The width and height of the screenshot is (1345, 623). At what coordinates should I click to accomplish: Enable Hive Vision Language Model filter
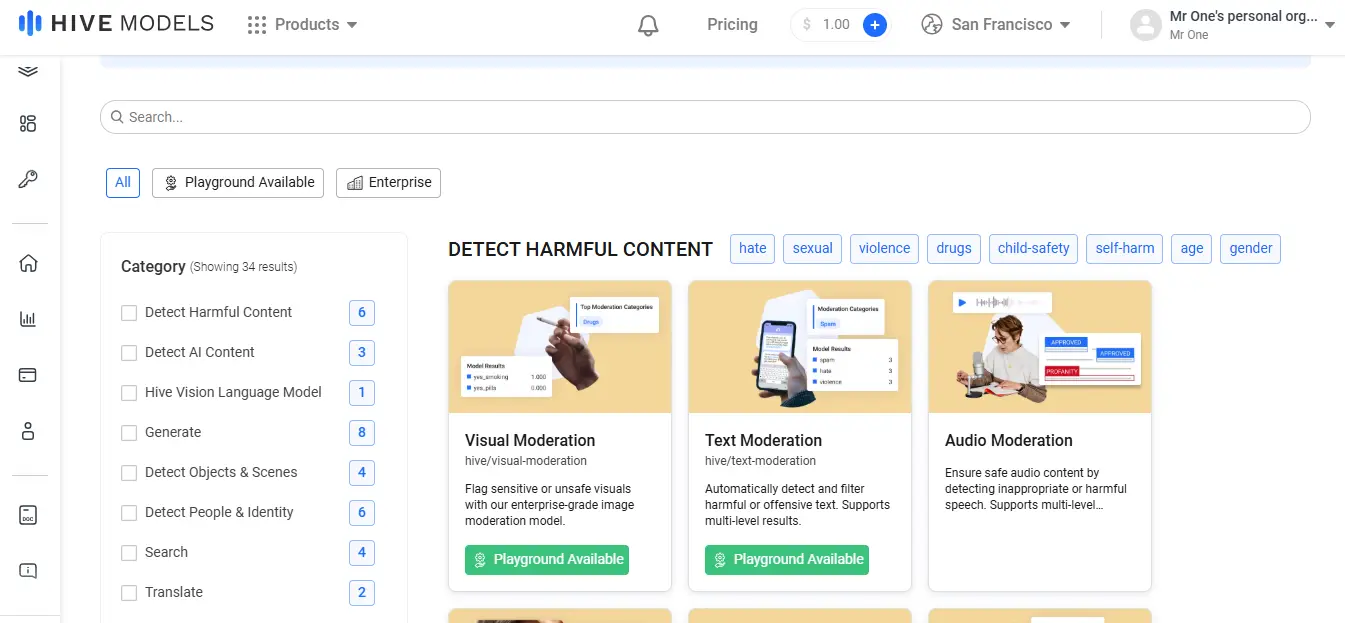click(x=129, y=393)
